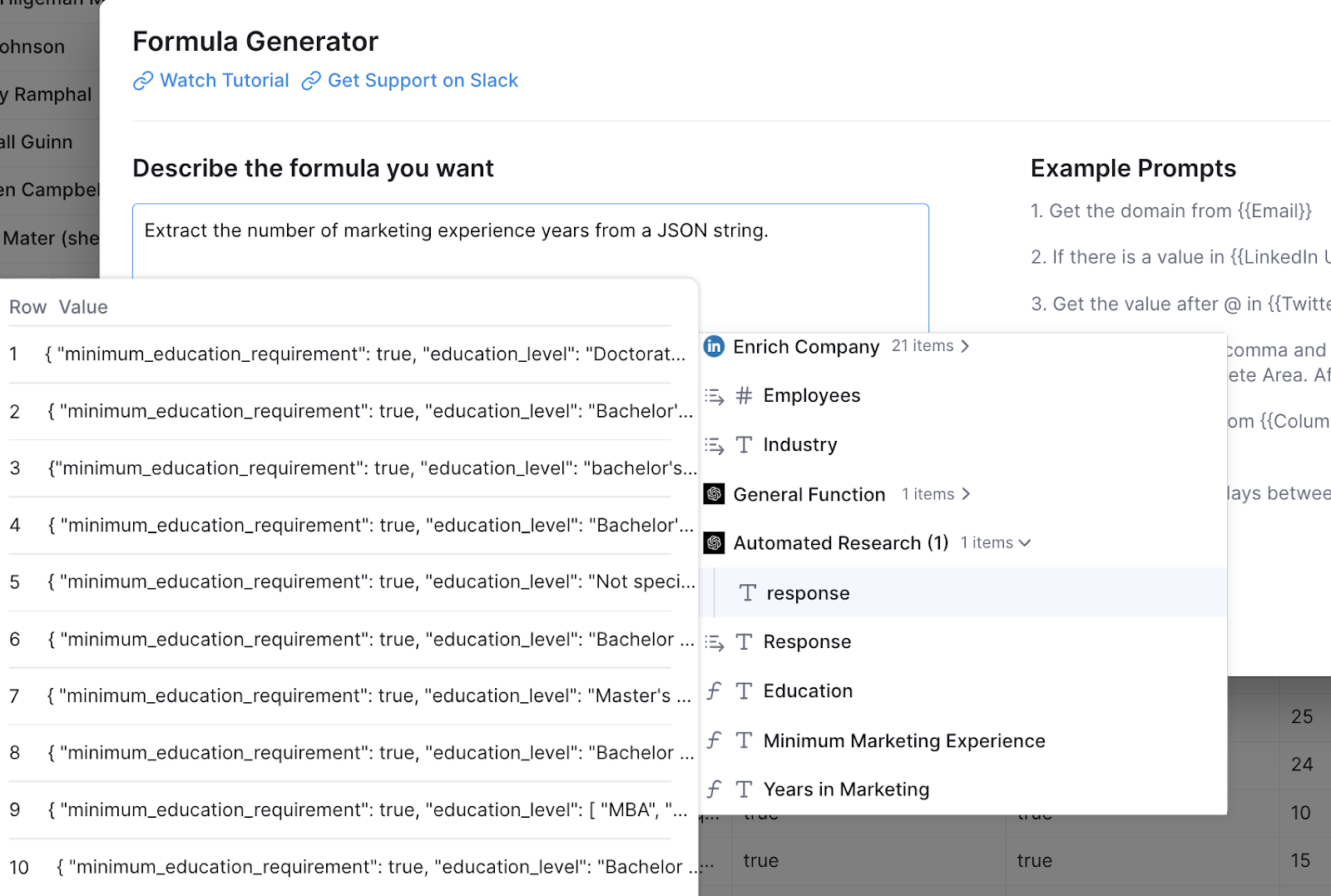Screen dimensions: 1331x896
Task: Expand the General Function 1 items chevron
Action: point(966,494)
